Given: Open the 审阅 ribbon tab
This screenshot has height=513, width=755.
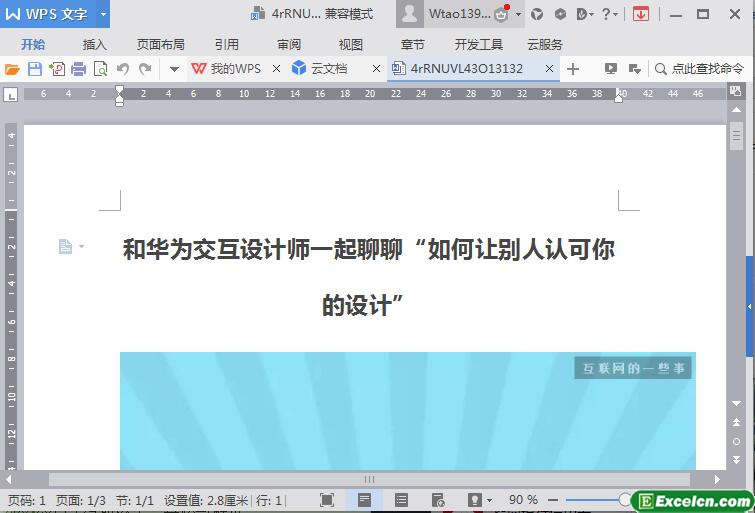Looking at the screenshot, I should 289,45.
